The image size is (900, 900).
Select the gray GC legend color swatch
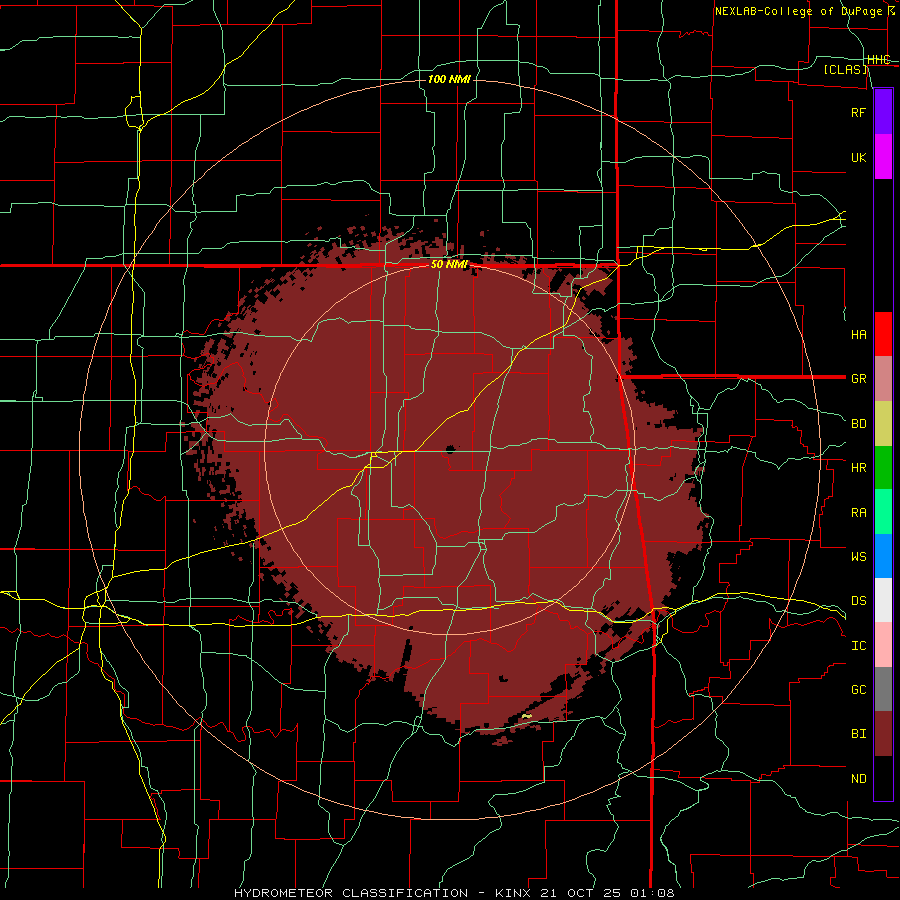(x=883, y=689)
